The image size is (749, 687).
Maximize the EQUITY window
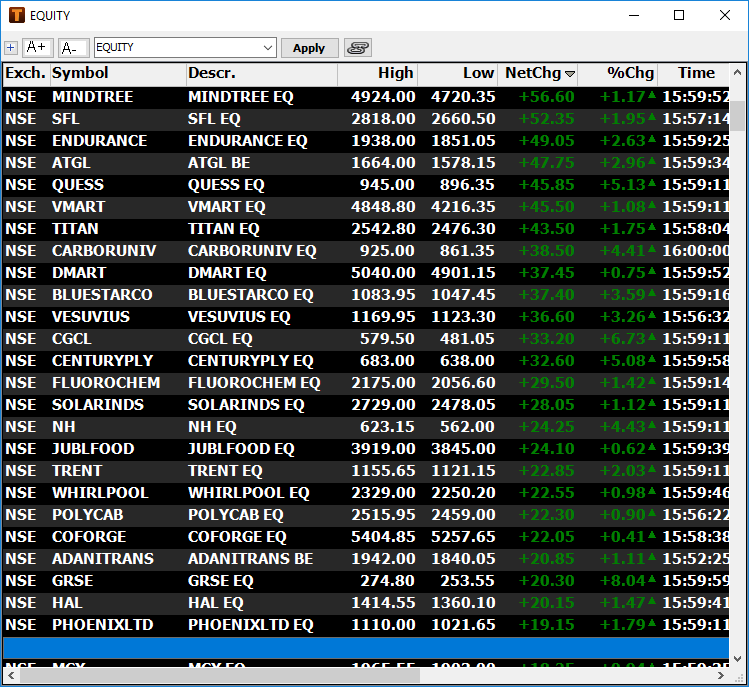point(679,15)
